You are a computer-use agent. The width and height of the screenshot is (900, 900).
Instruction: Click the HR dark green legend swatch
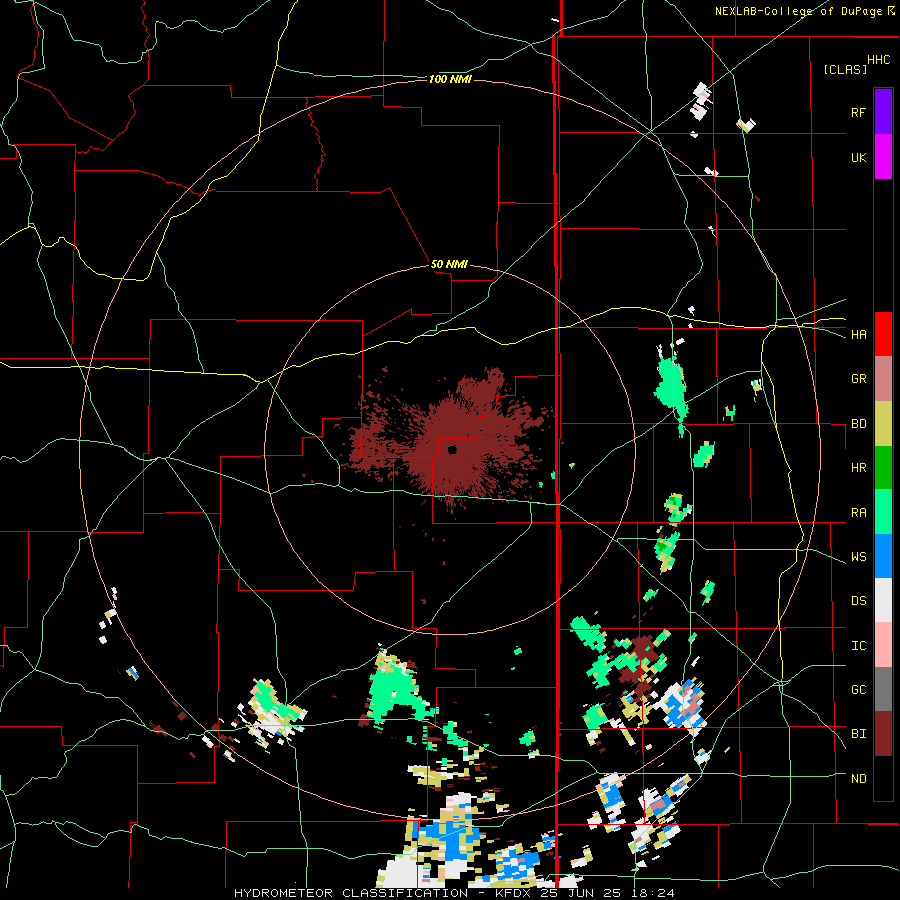(x=883, y=468)
